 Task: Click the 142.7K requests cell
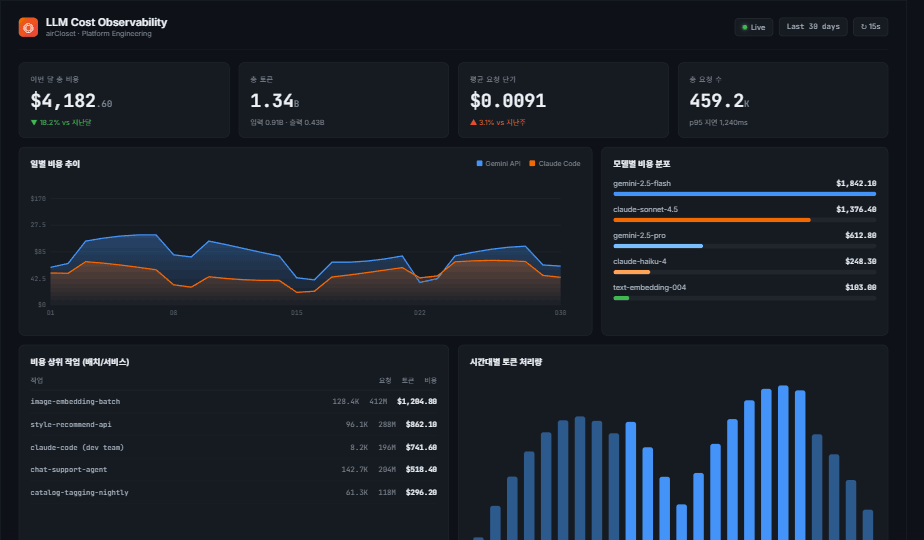[355, 470]
